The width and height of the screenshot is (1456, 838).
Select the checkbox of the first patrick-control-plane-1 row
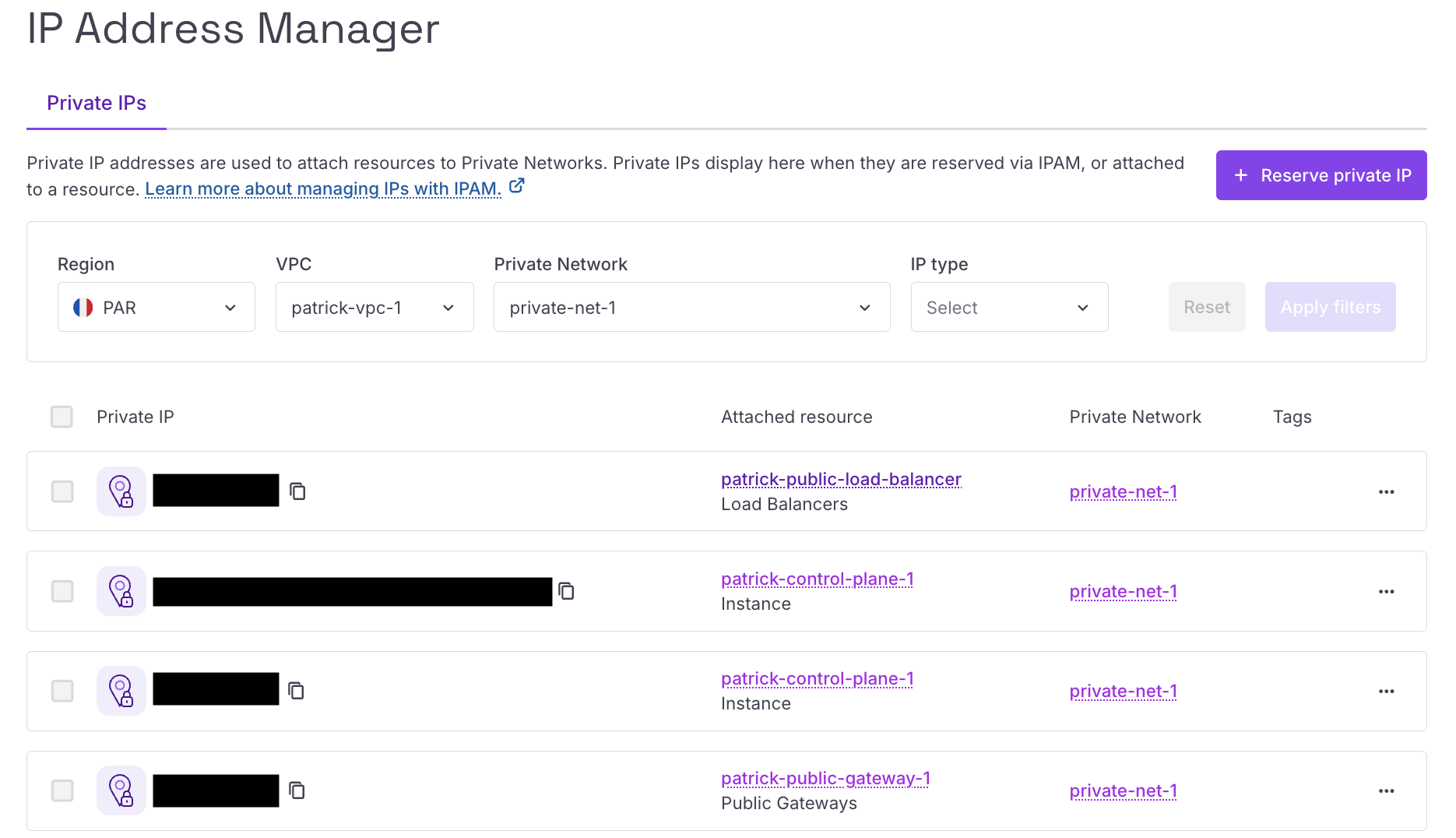click(x=62, y=591)
